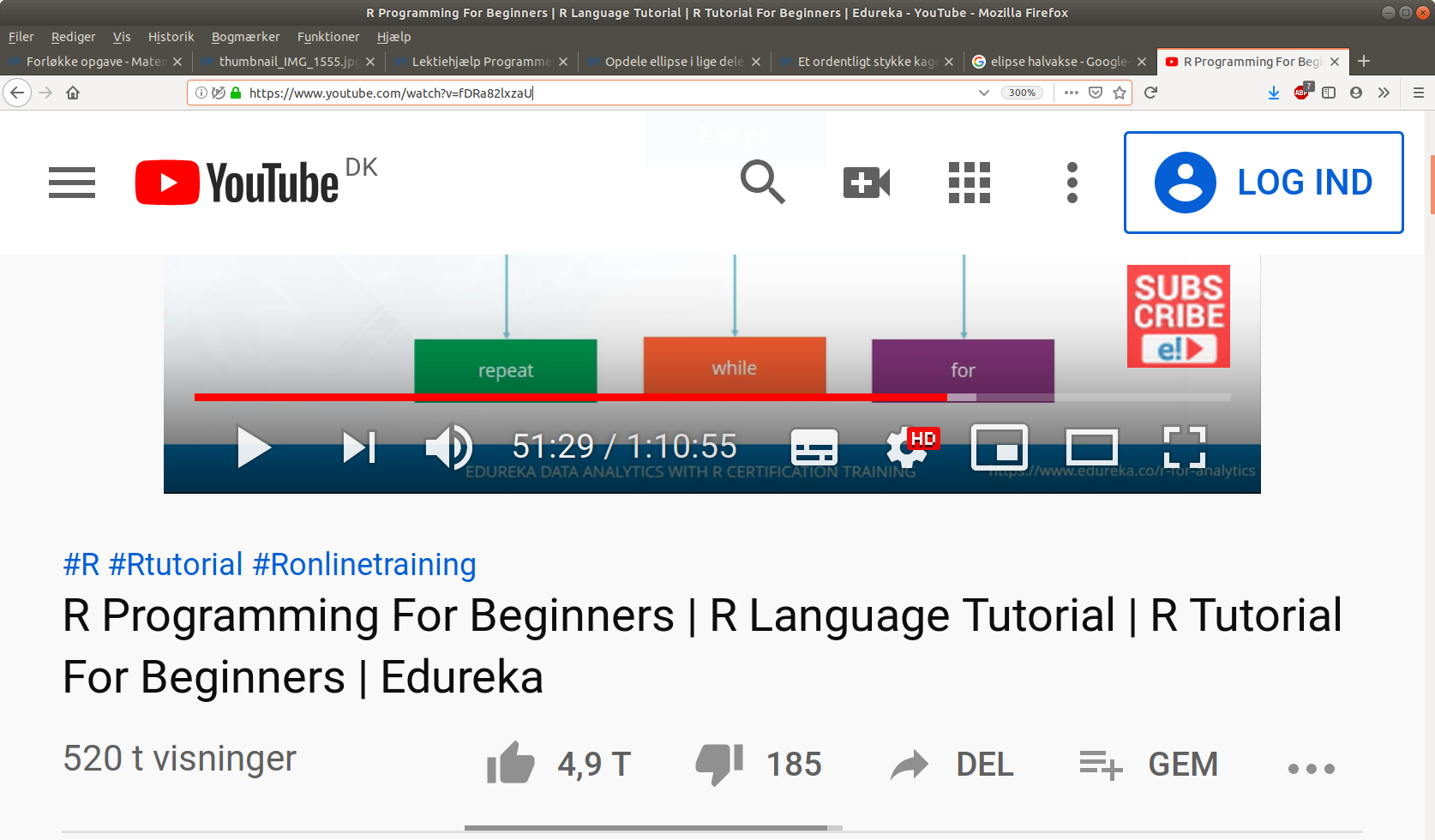
Task: Expand the URL history dropdown
Action: [x=984, y=93]
